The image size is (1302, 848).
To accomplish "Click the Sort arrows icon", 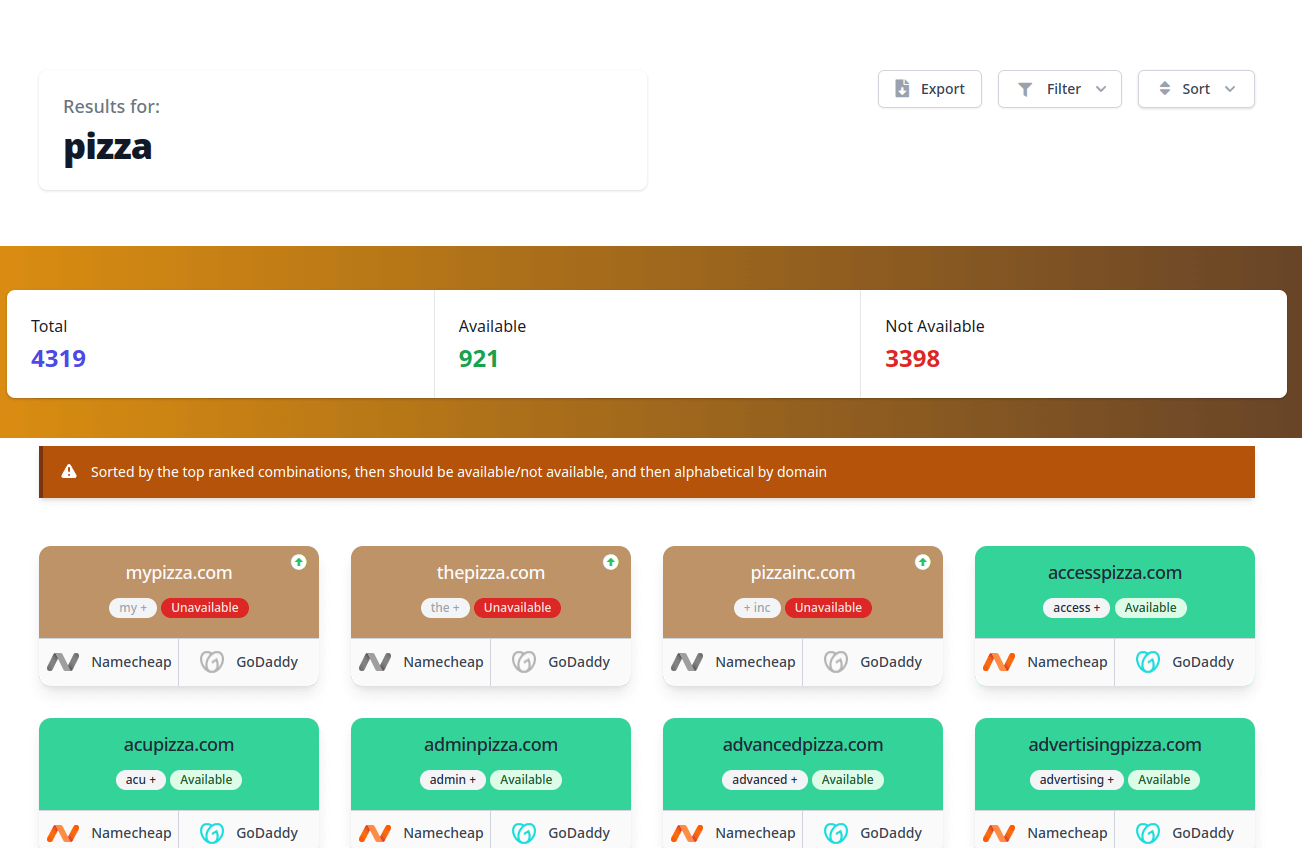I will click(x=1165, y=89).
